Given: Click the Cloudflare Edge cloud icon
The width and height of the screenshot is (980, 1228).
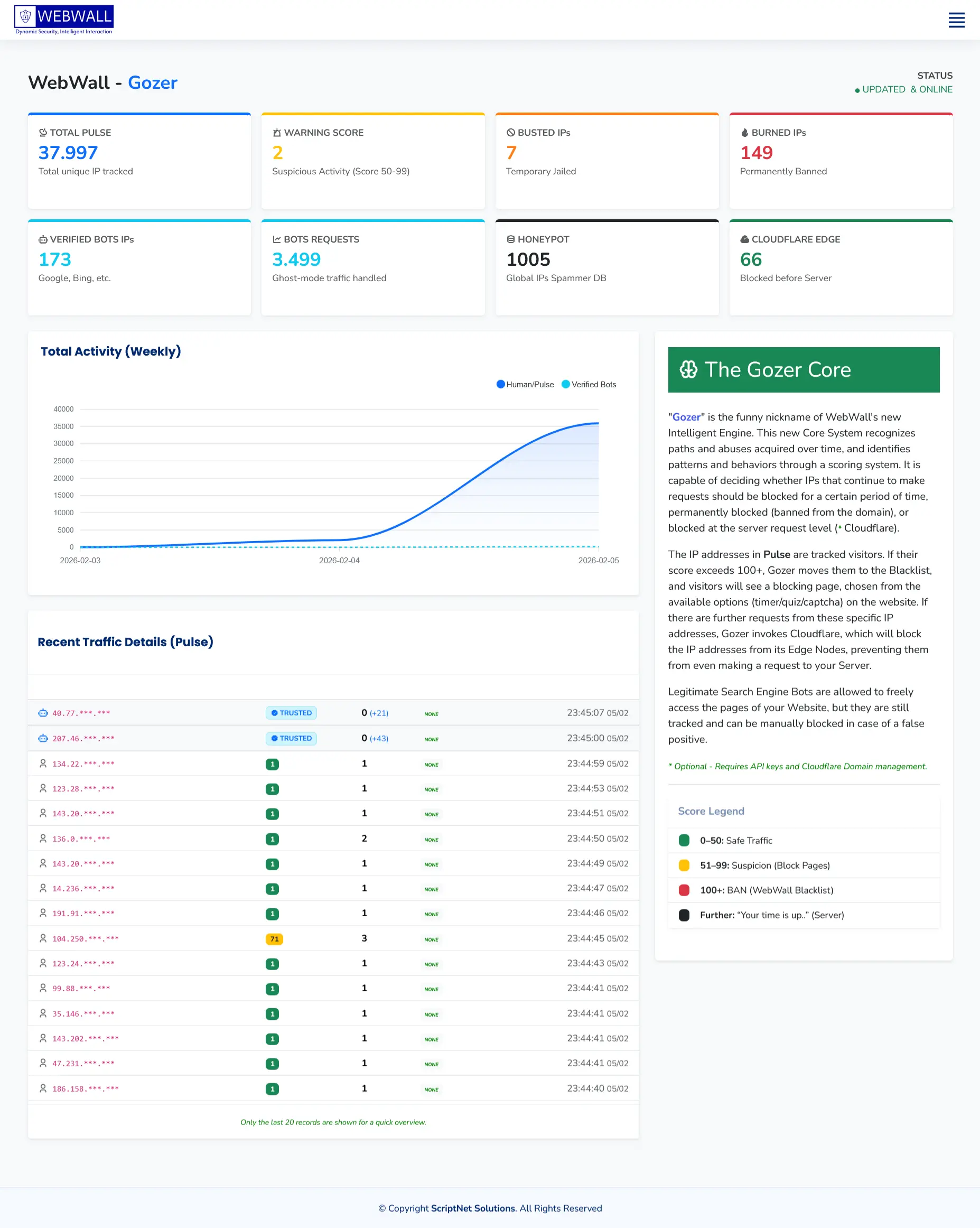Looking at the screenshot, I should tap(745, 239).
